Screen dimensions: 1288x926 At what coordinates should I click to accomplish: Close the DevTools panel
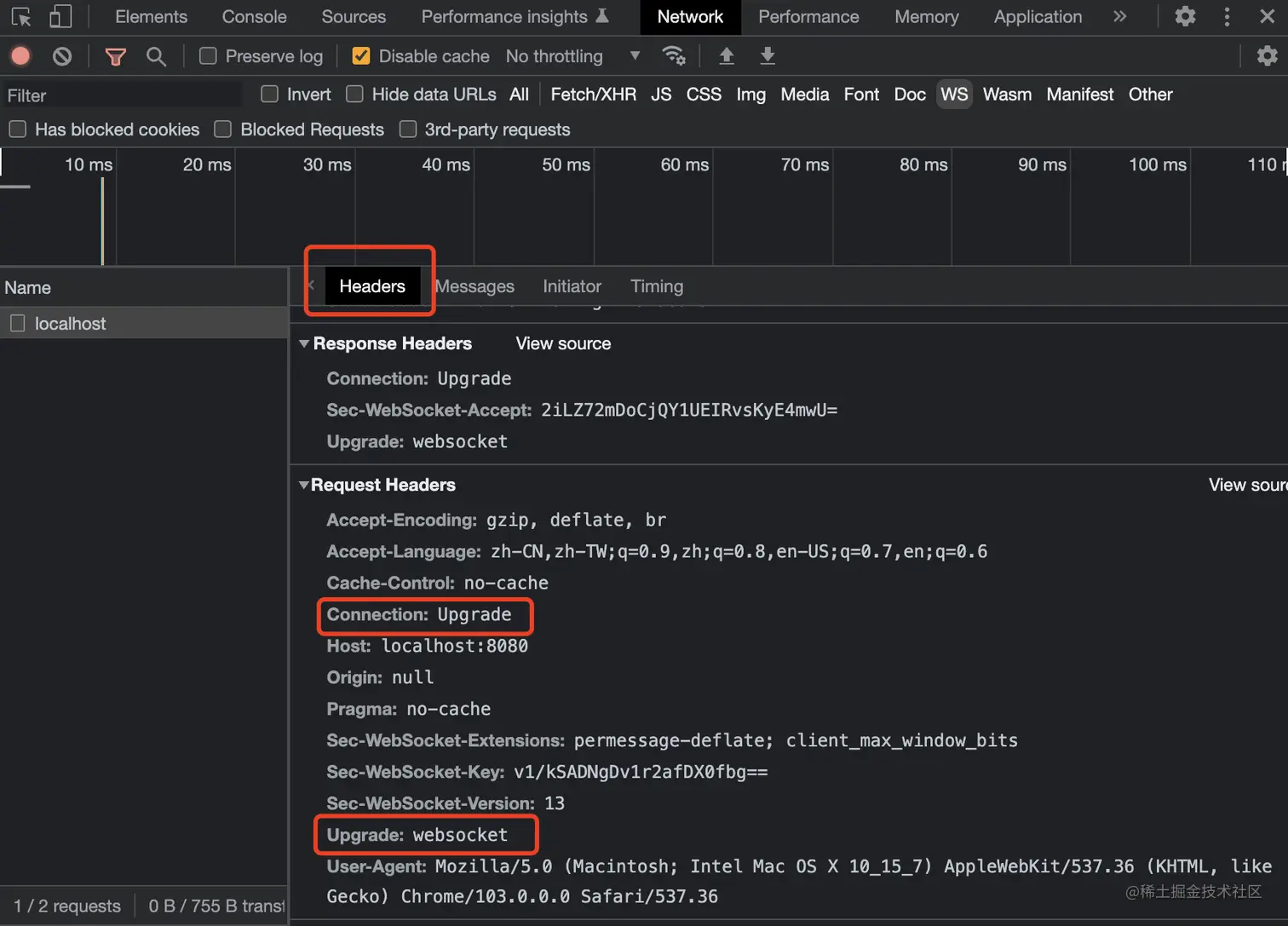point(1268,16)
